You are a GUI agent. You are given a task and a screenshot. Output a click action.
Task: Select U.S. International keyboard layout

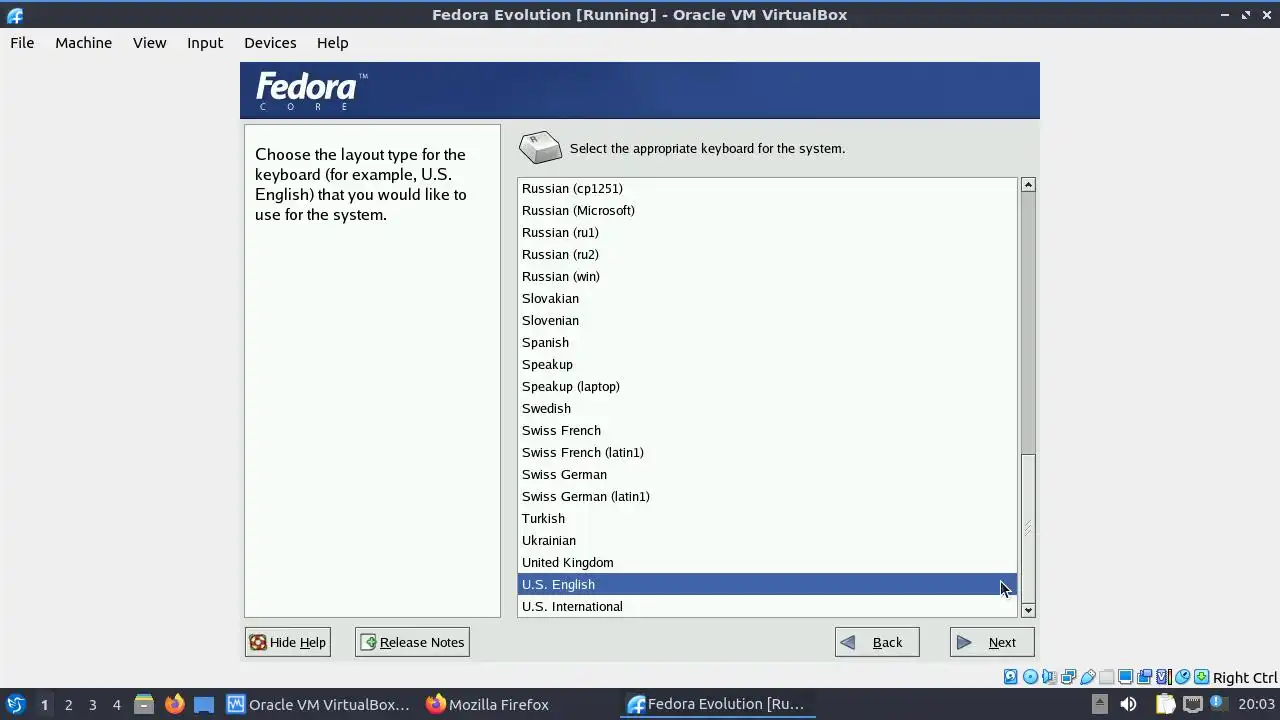(x=767, y=606)
